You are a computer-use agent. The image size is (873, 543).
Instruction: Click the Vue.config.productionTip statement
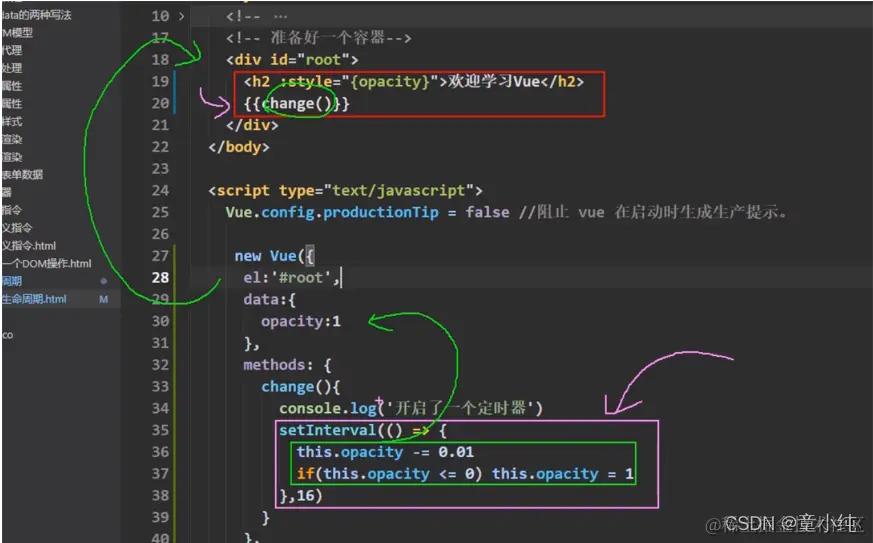[x=367, y=212]
